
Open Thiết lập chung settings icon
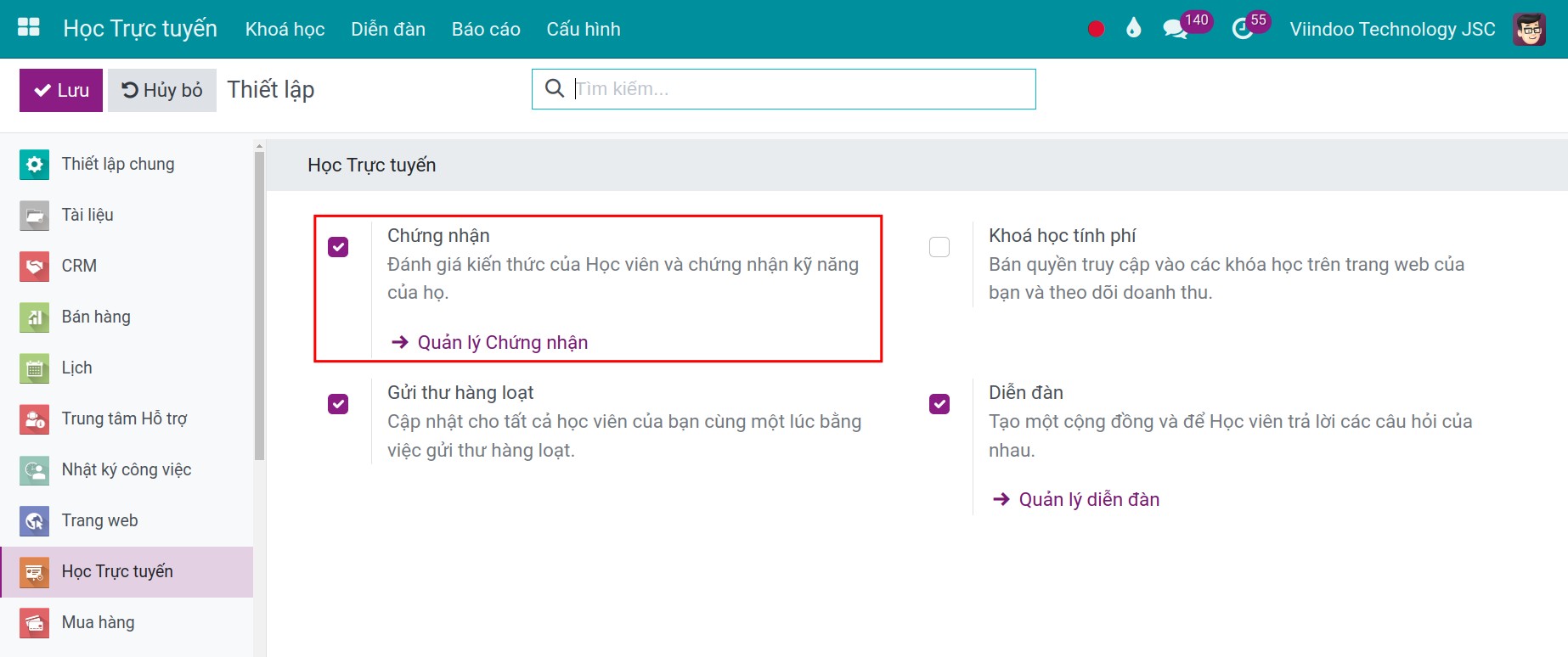tap(34, 164)
